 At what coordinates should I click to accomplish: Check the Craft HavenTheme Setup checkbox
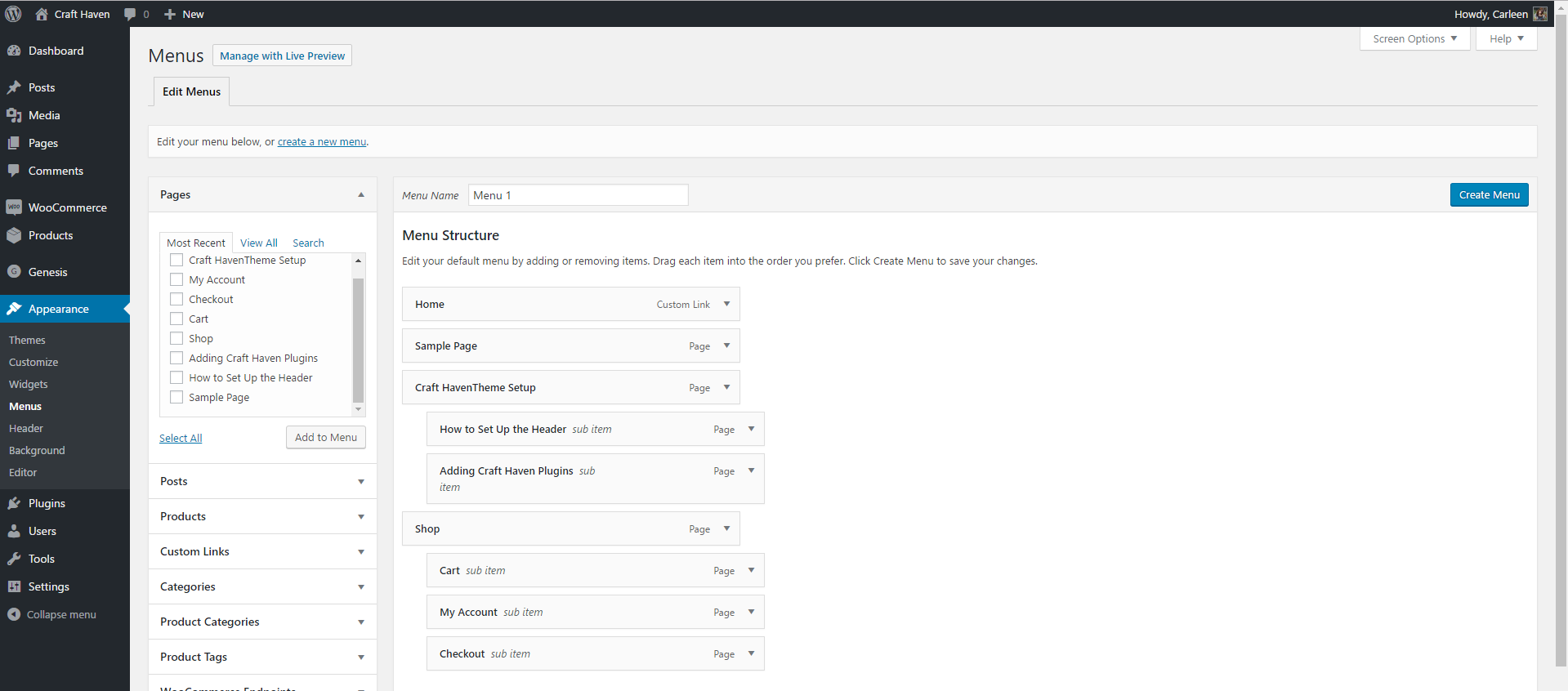(x=176, y=260)
